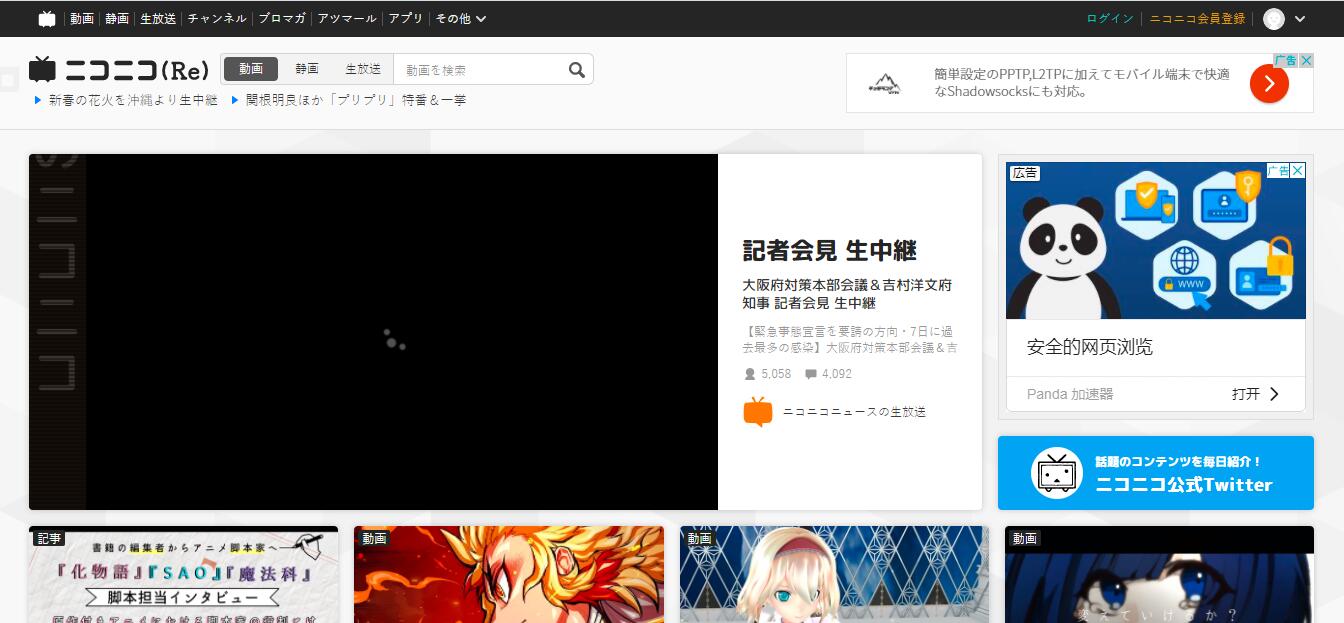Click the ニコニコ(Re) logo

pos(120,70)
